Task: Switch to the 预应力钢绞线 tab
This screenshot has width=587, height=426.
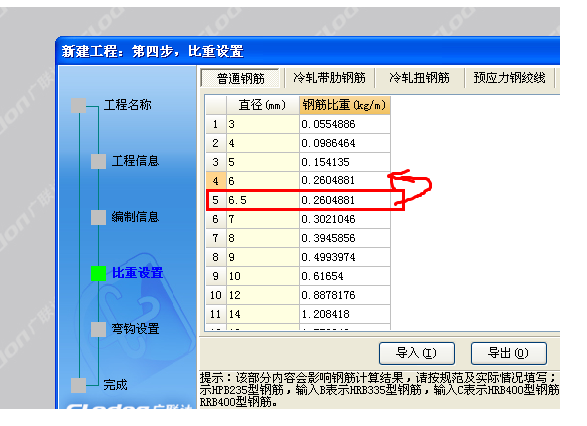Action: click(x=509, y=78)
